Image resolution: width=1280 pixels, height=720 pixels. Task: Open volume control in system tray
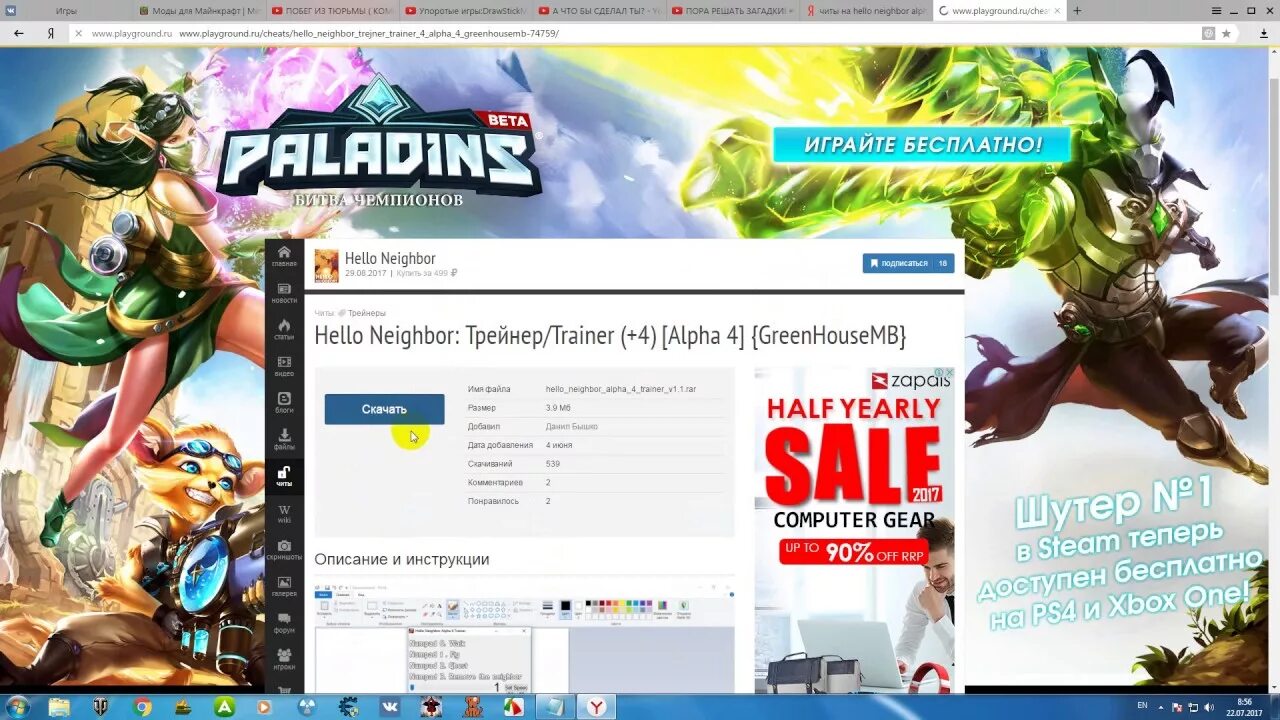point(1210,707)
